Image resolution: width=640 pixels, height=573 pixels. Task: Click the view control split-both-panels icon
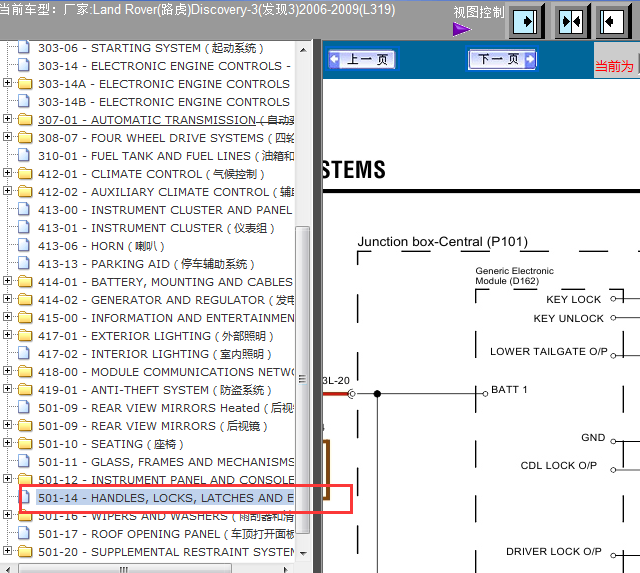[x=571, y=21]
